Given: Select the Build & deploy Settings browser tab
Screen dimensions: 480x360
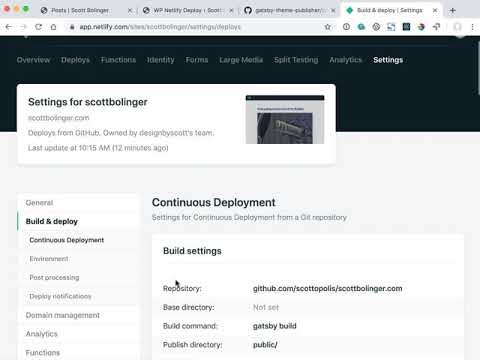Looking at the screenshot, I should click(388, 10).
